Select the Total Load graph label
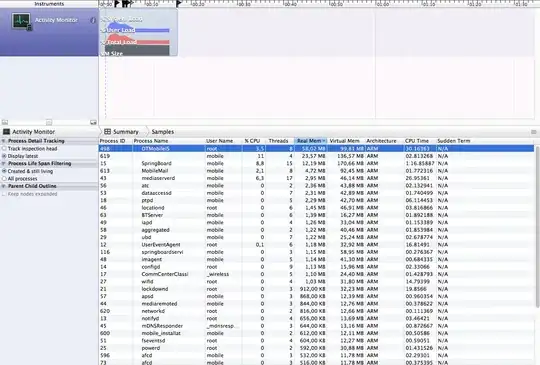 pos(122,42)
